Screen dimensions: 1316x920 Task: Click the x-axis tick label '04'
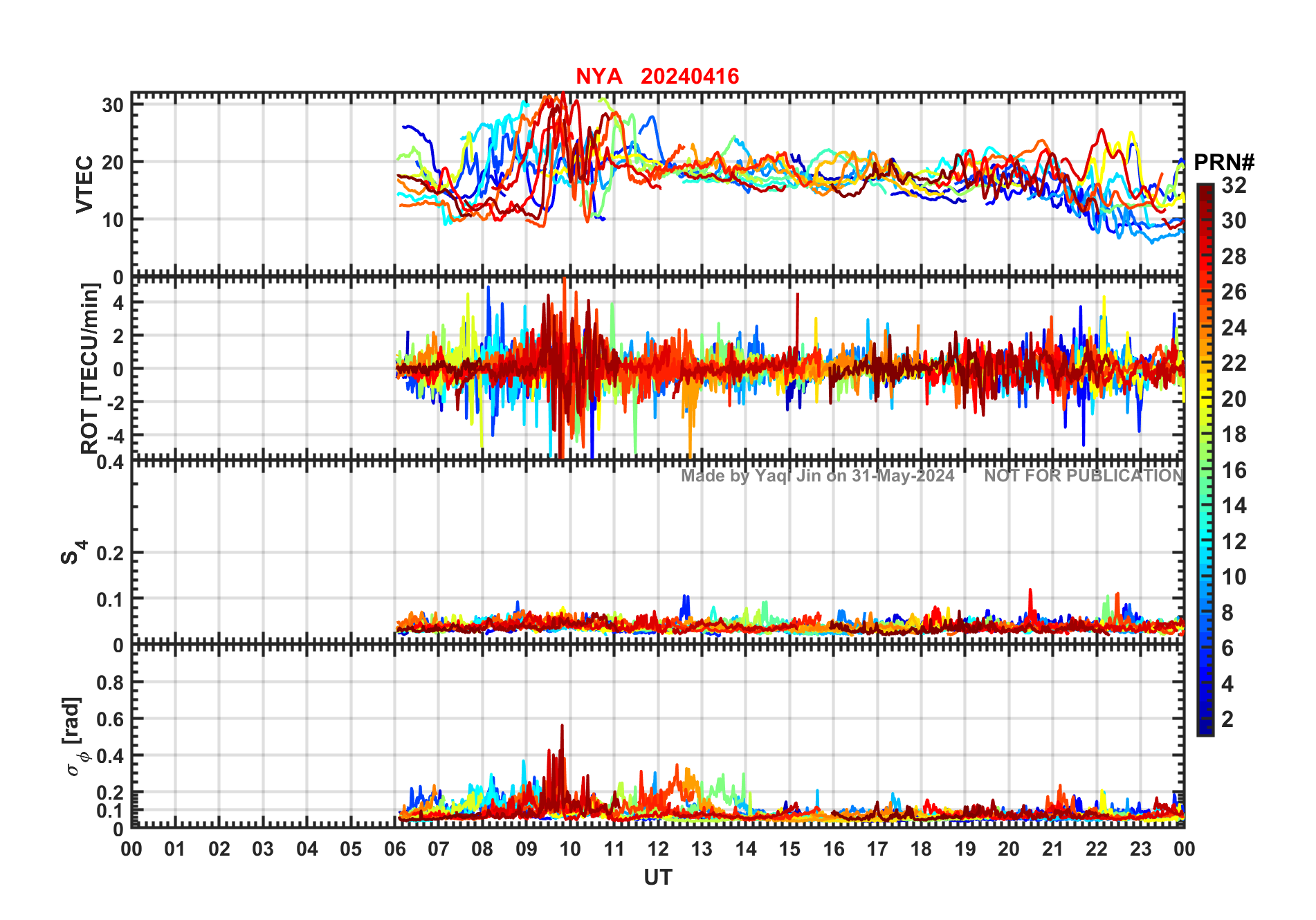pos(307,849)
